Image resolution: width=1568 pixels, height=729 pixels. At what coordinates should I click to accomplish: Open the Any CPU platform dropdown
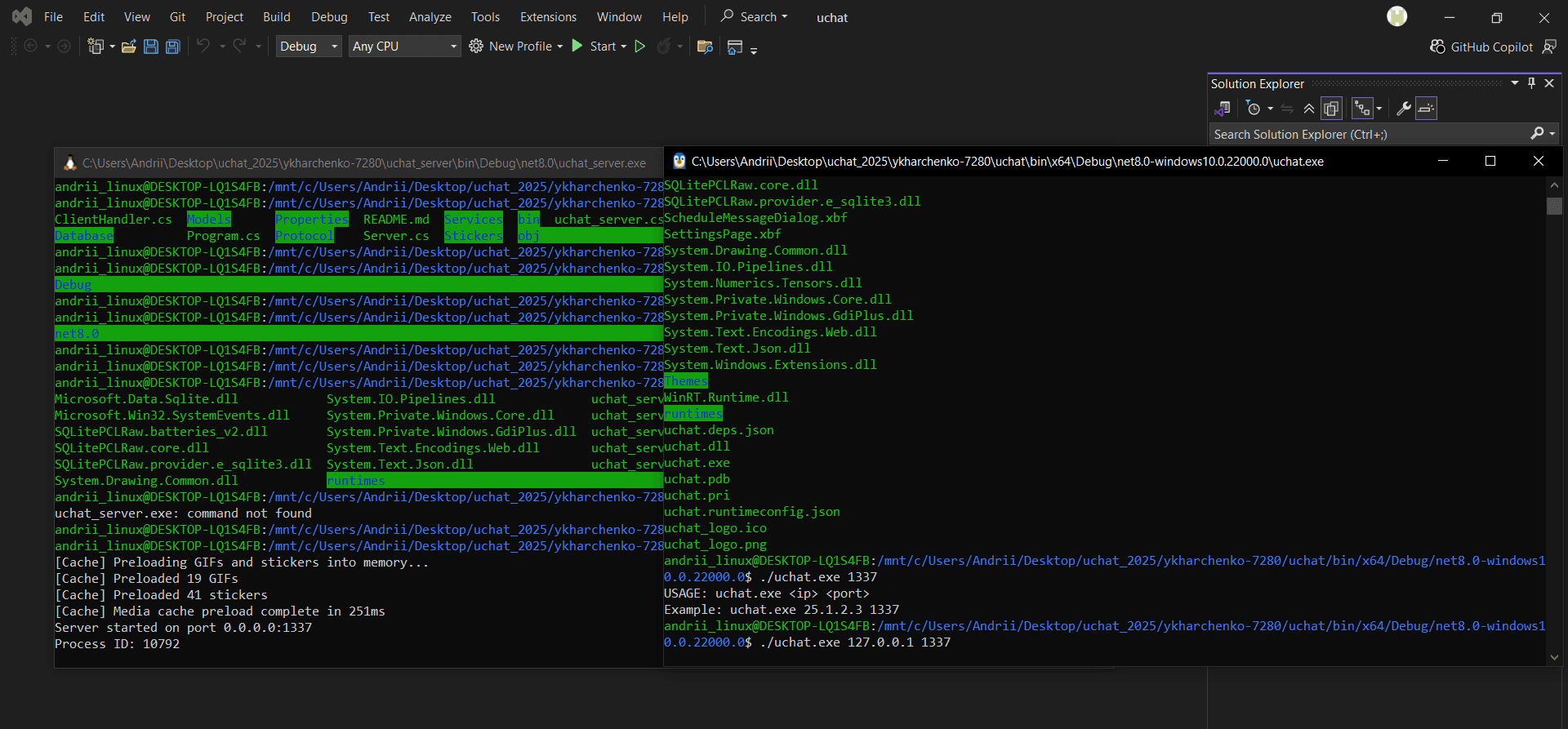(x=405, y=47)
